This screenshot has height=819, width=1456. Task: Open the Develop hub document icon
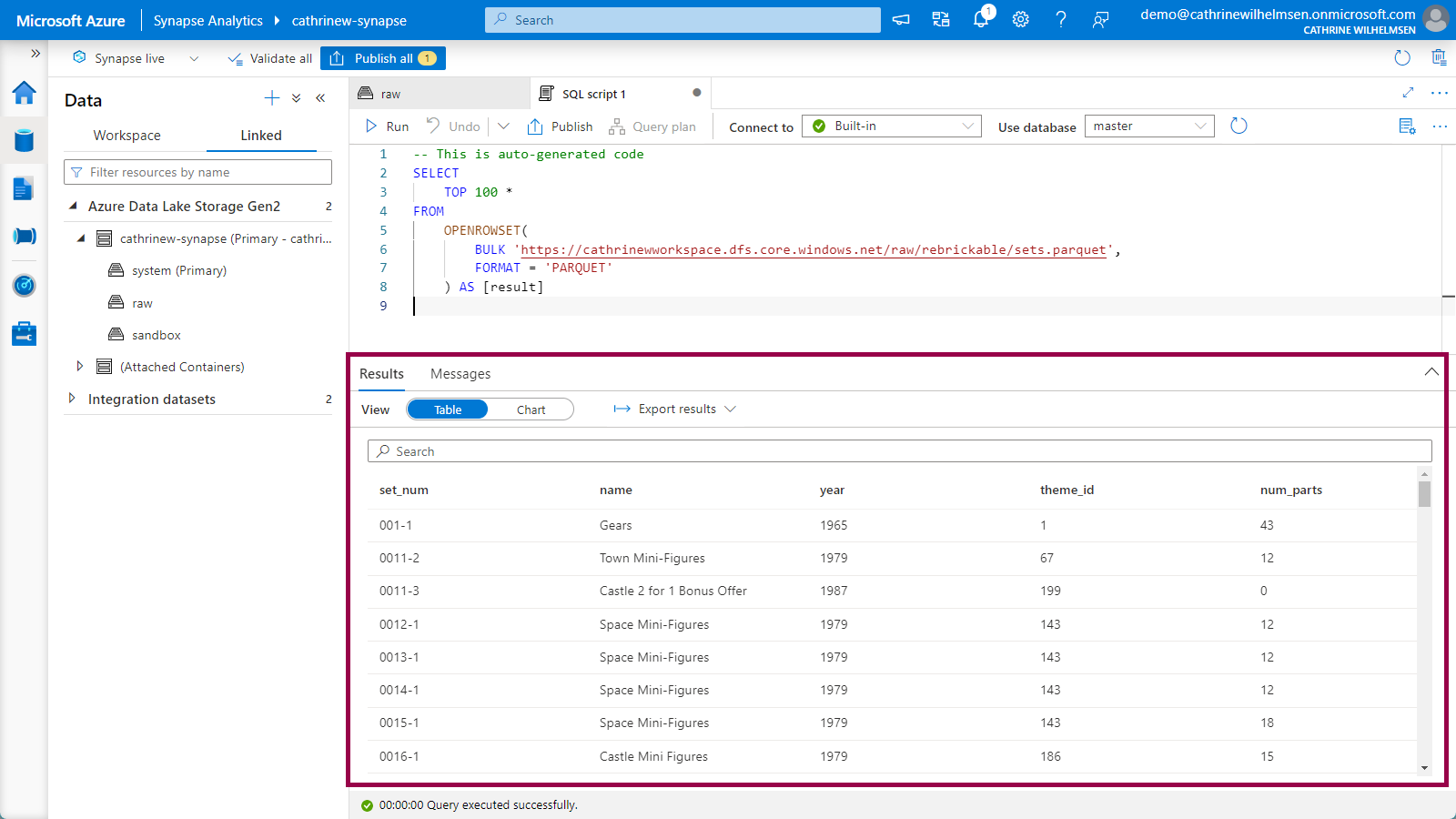[x=24, y=188]
